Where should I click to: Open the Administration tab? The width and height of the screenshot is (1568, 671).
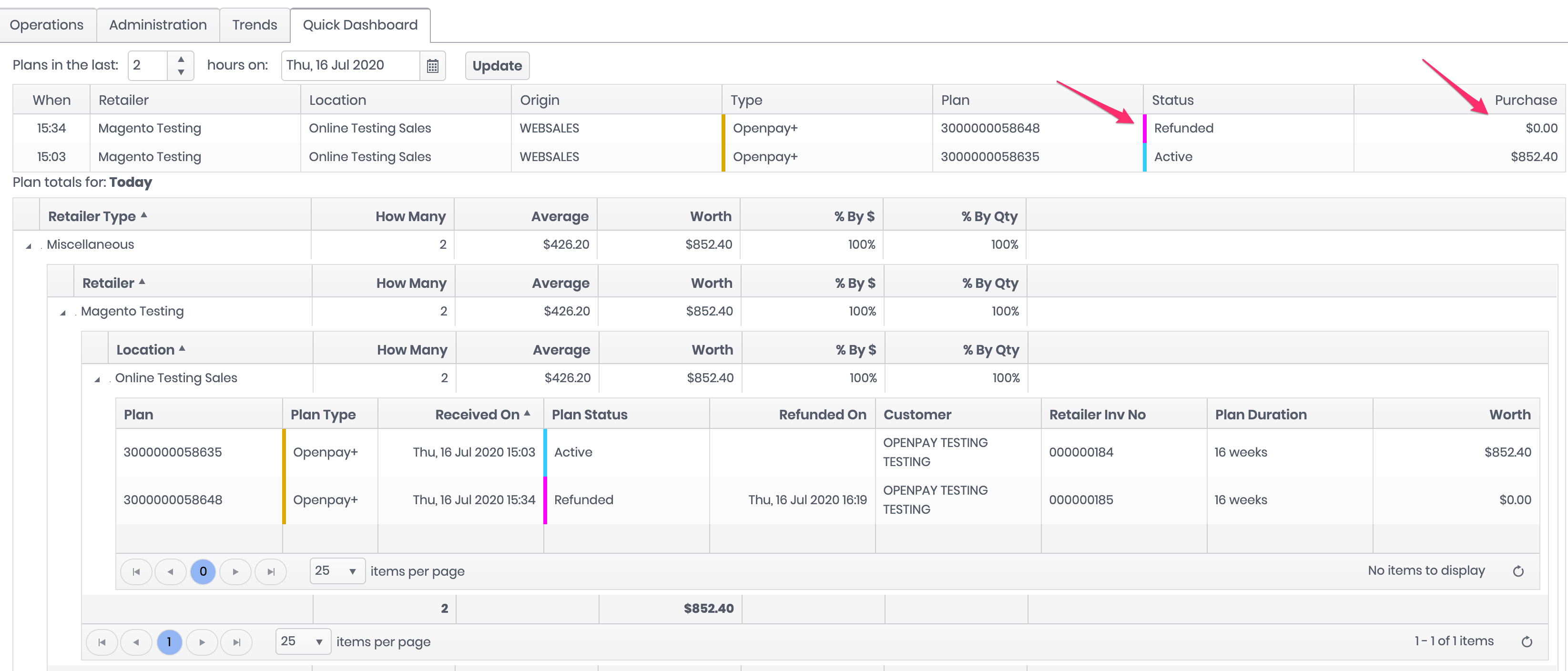click(158, 25)
